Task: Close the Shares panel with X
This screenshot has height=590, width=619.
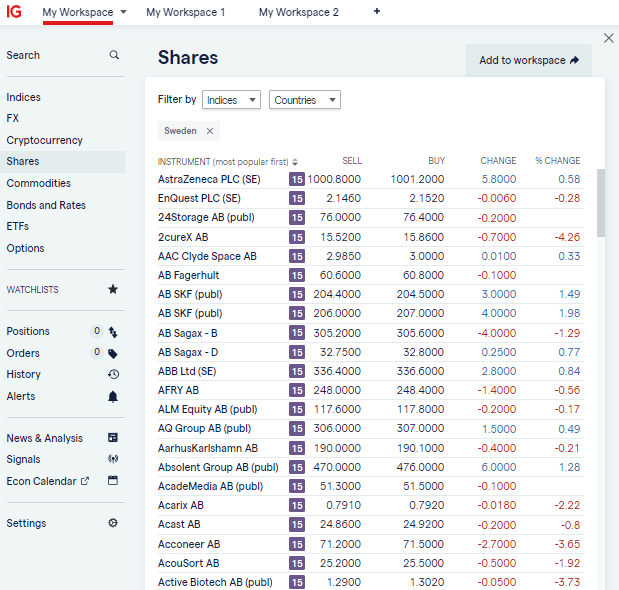Action: click(609, 38)
